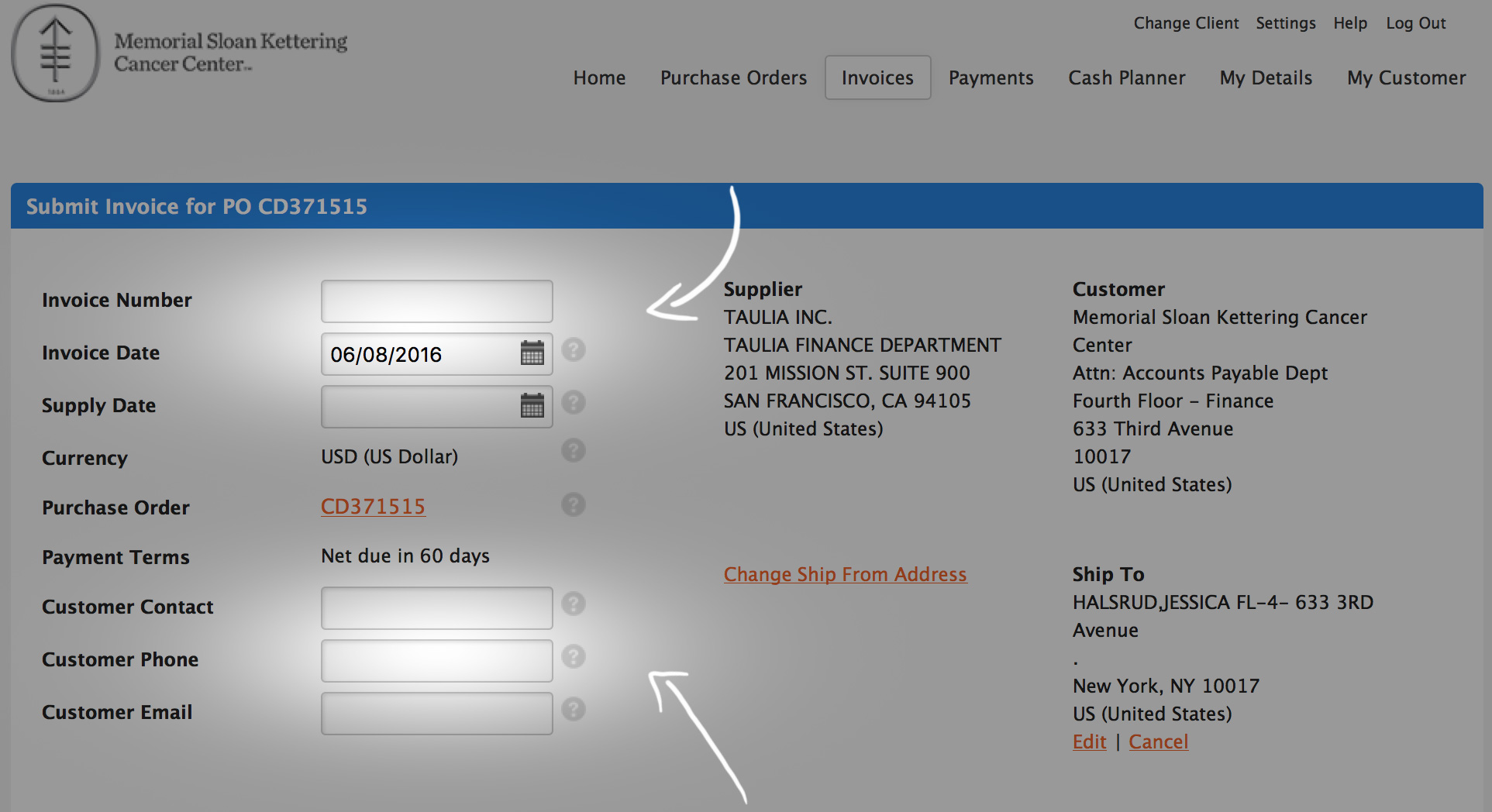Show help for the Currency field
This screenshot has width=1492, height=812.
[x=574, y=450]
